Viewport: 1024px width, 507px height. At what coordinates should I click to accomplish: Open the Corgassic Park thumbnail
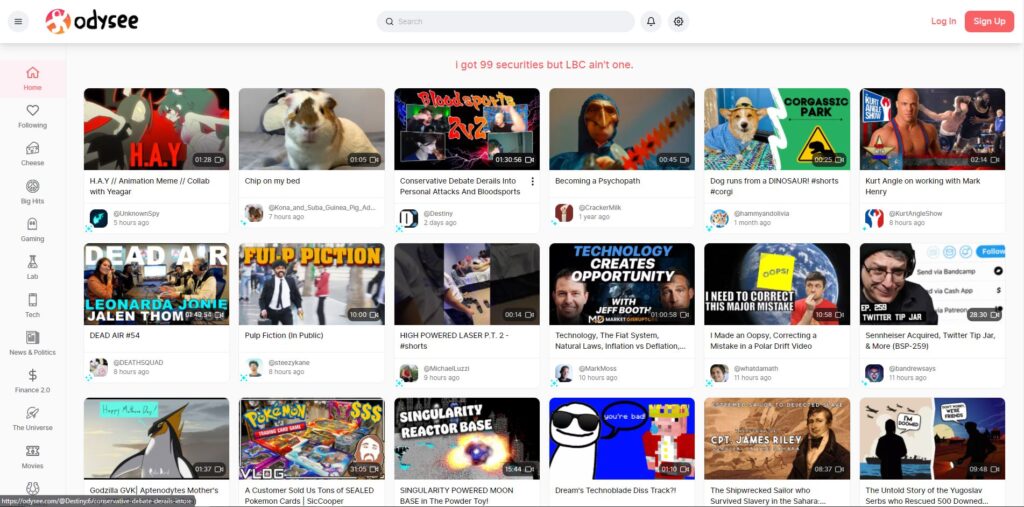coord(777,129)
